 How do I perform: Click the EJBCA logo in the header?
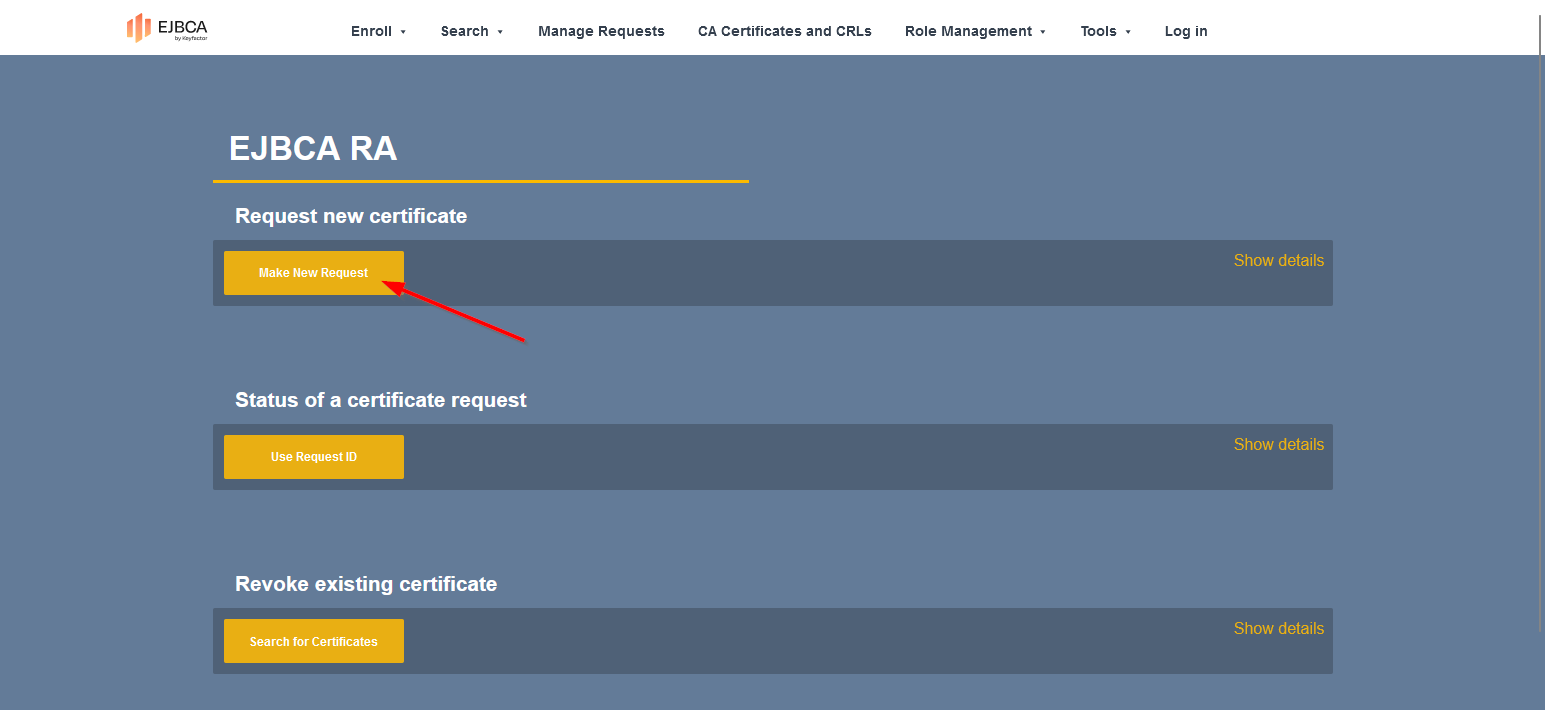coord(167,29)
